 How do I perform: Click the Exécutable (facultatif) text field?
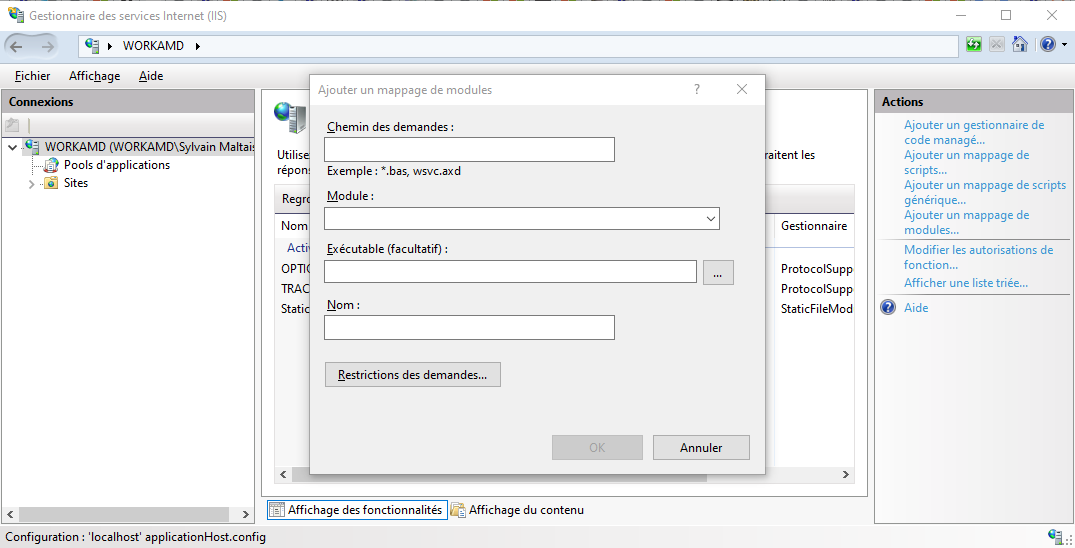(510, 272)
